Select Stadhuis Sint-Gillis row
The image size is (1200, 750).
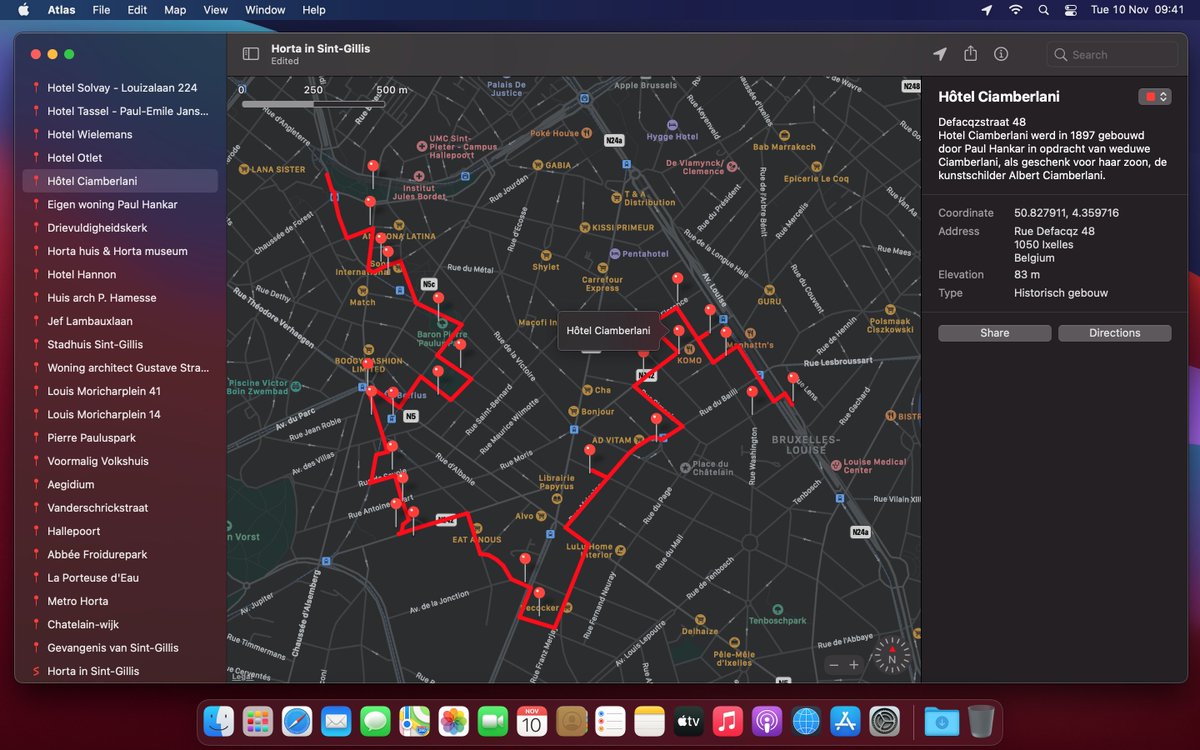click(120, 344)
